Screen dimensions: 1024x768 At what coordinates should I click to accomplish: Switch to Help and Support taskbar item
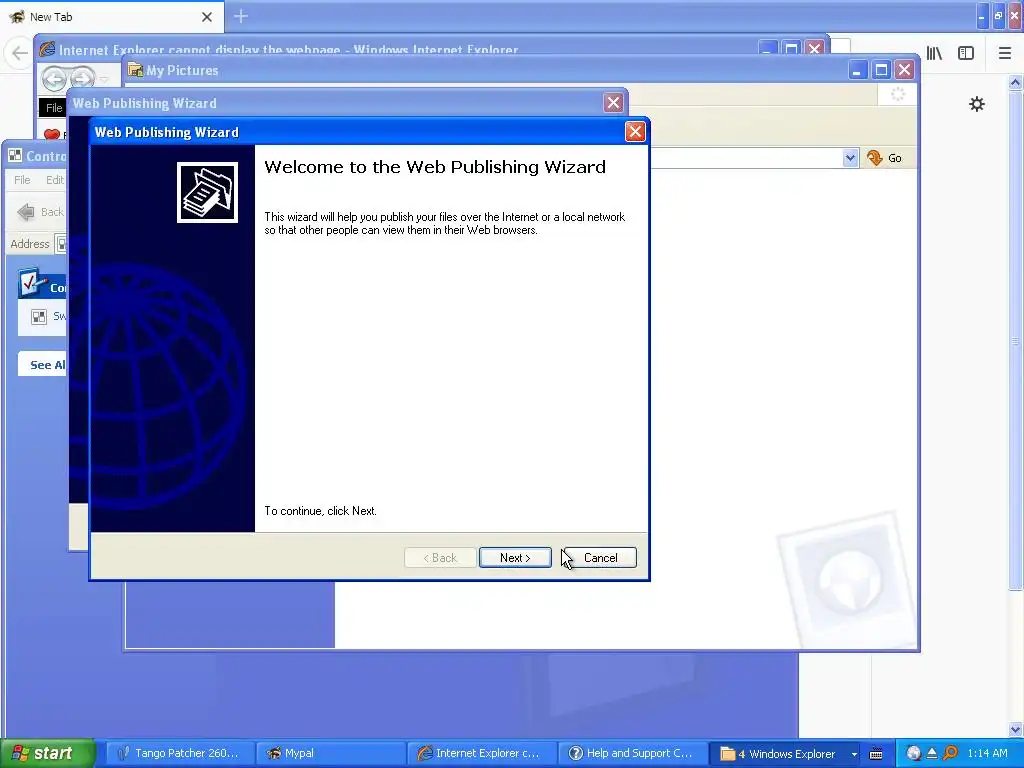632,753
